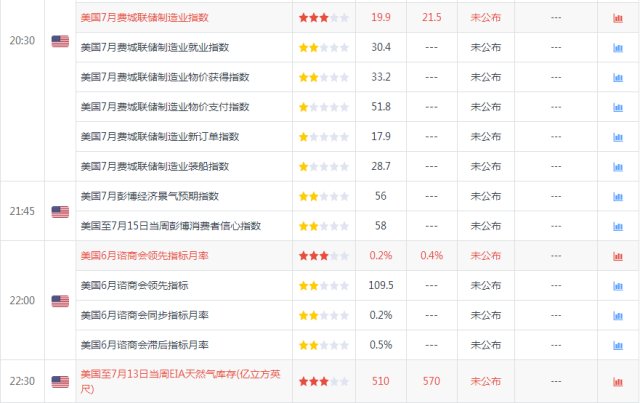
Task: Select the 22:00 time cell
Action: (22, 301)
